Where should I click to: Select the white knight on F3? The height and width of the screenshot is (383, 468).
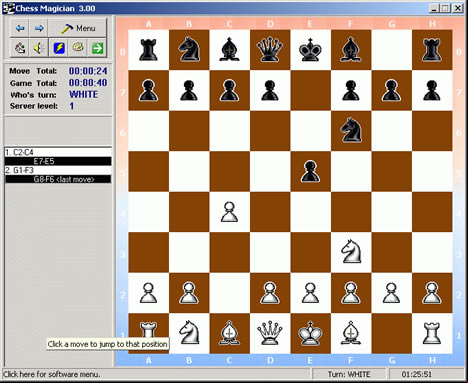(351, 252)
